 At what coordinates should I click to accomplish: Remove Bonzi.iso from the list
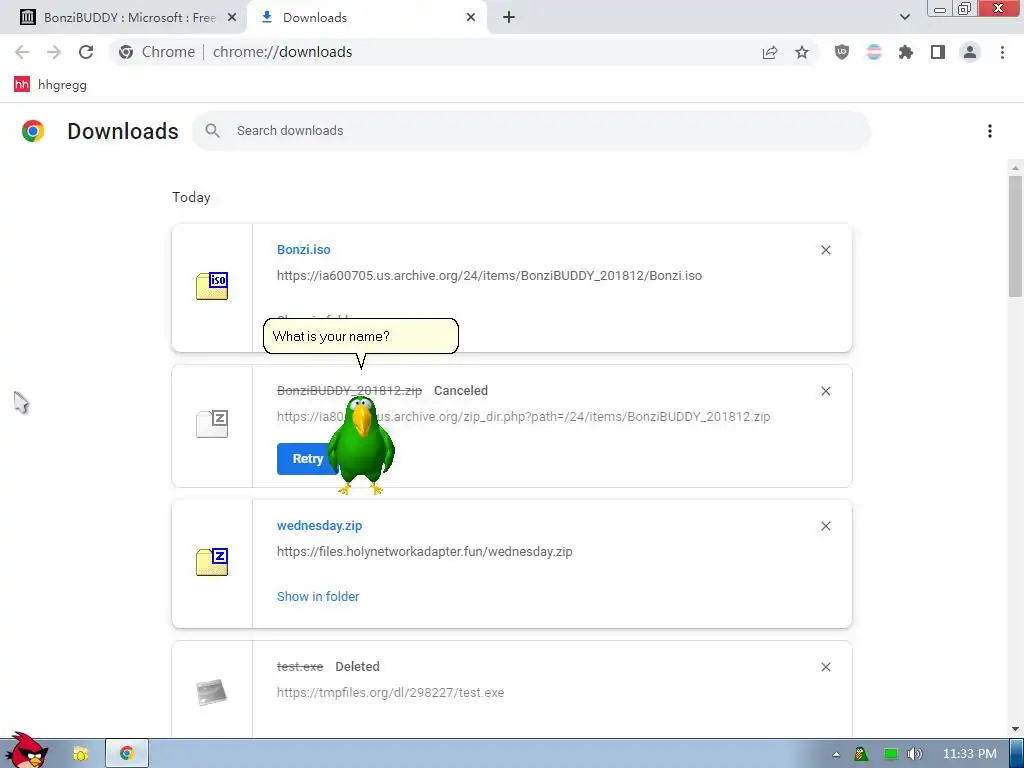pos(826,250)
